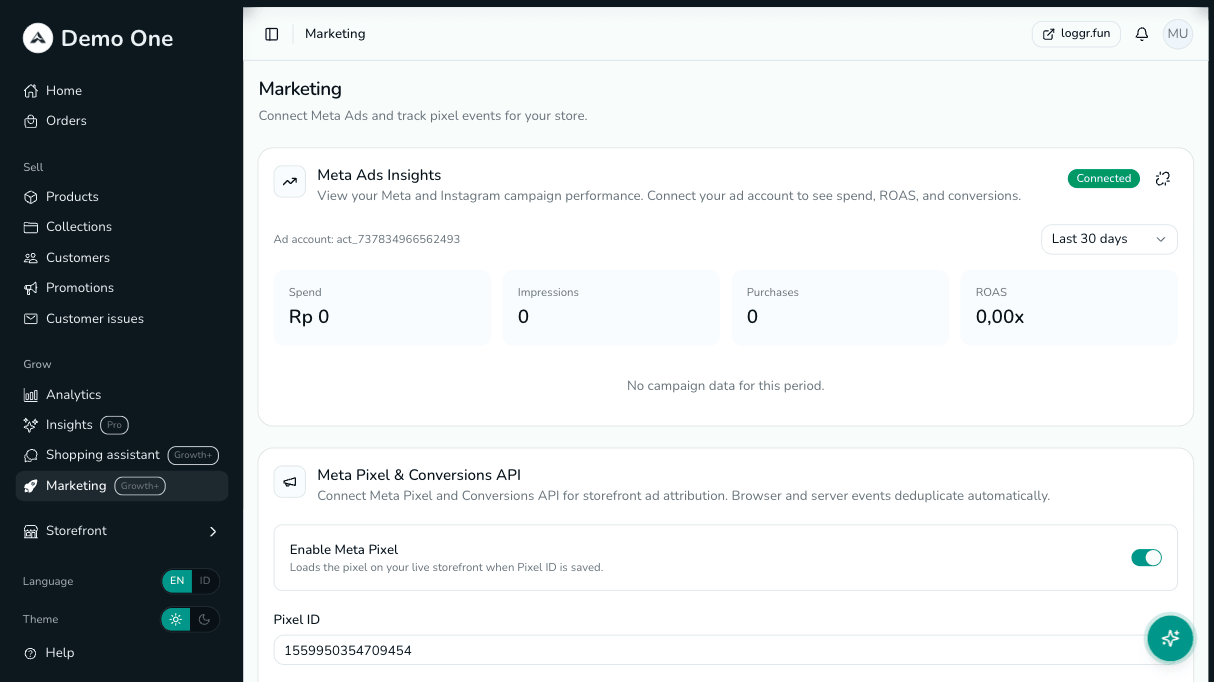Switch language to ID
The image size is (1214, 682).
(205, 581)
